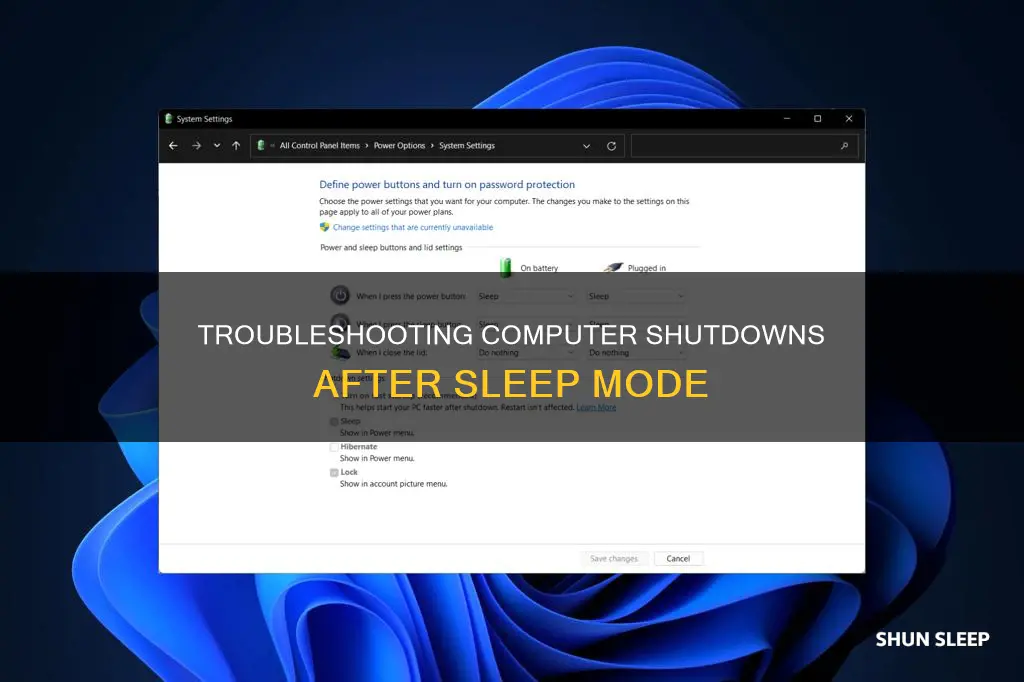The image size is (1024, 682).
Task: Go back with the left arrow button
Action: [x=173, y=146]
